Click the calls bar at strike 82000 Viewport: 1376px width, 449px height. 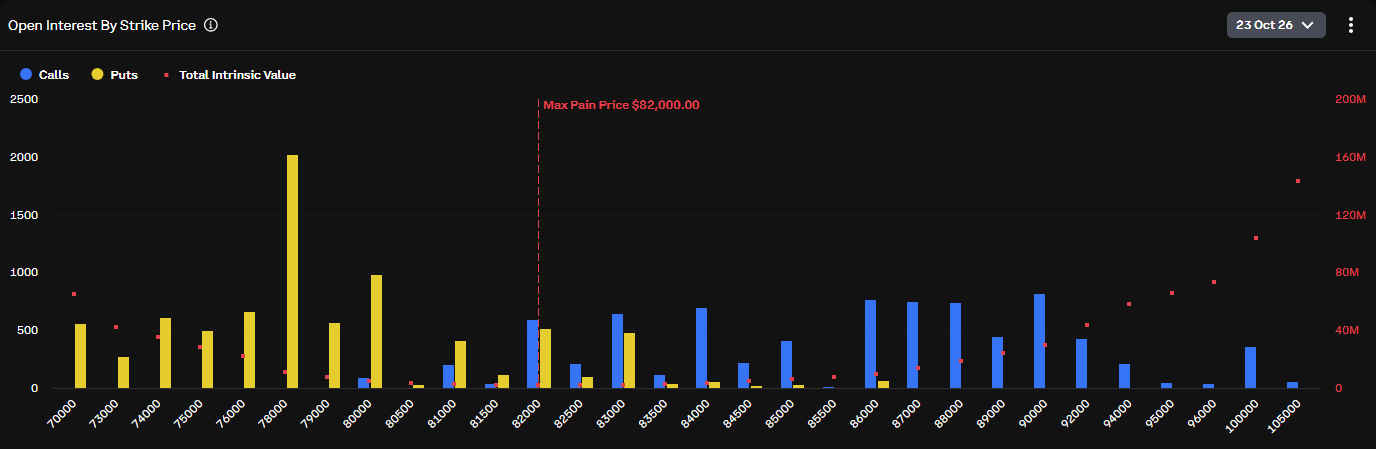tap(533, 354)
